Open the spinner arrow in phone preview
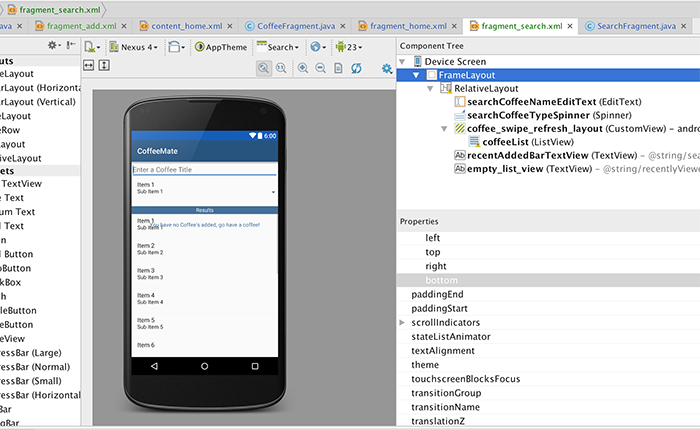The image size is (700, 430). point(273,192)
